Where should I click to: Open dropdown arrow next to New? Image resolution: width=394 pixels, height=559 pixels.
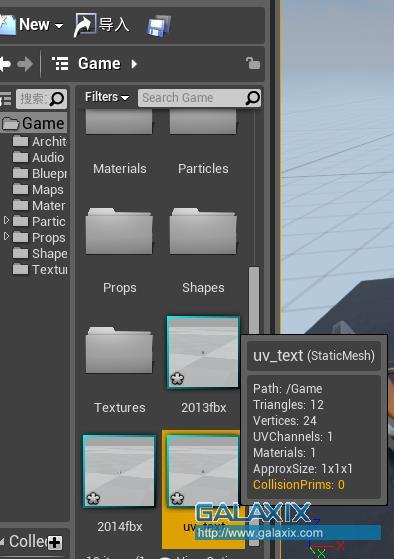[59, 26]
